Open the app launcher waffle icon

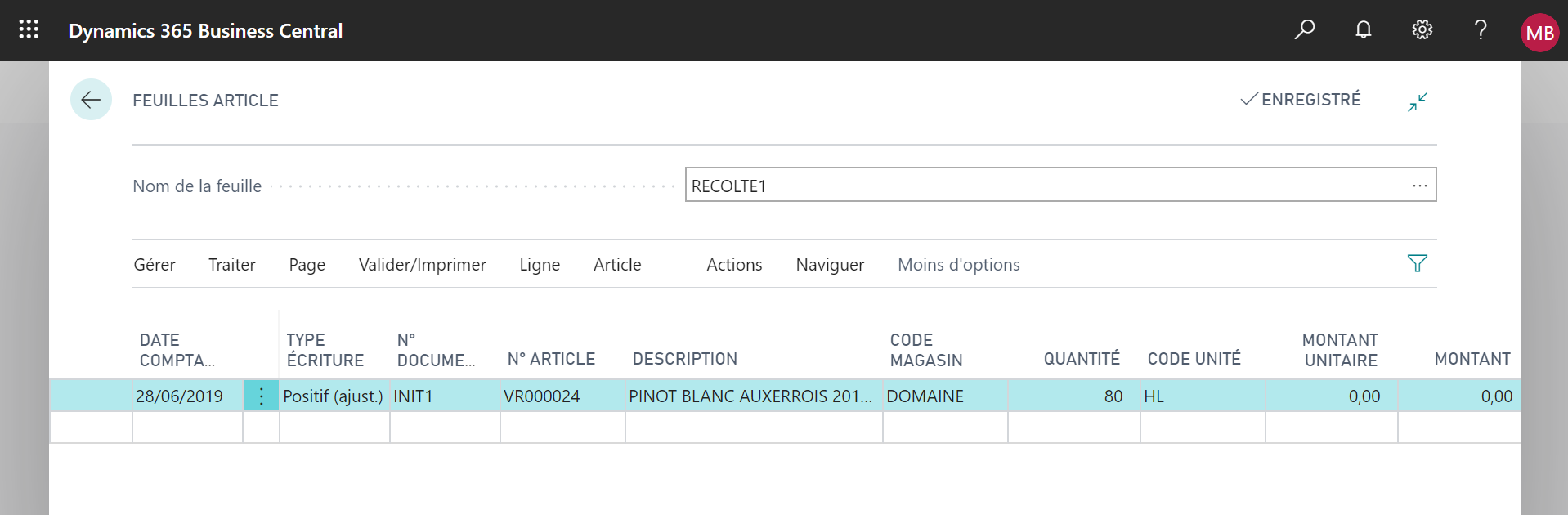[29, 30]
